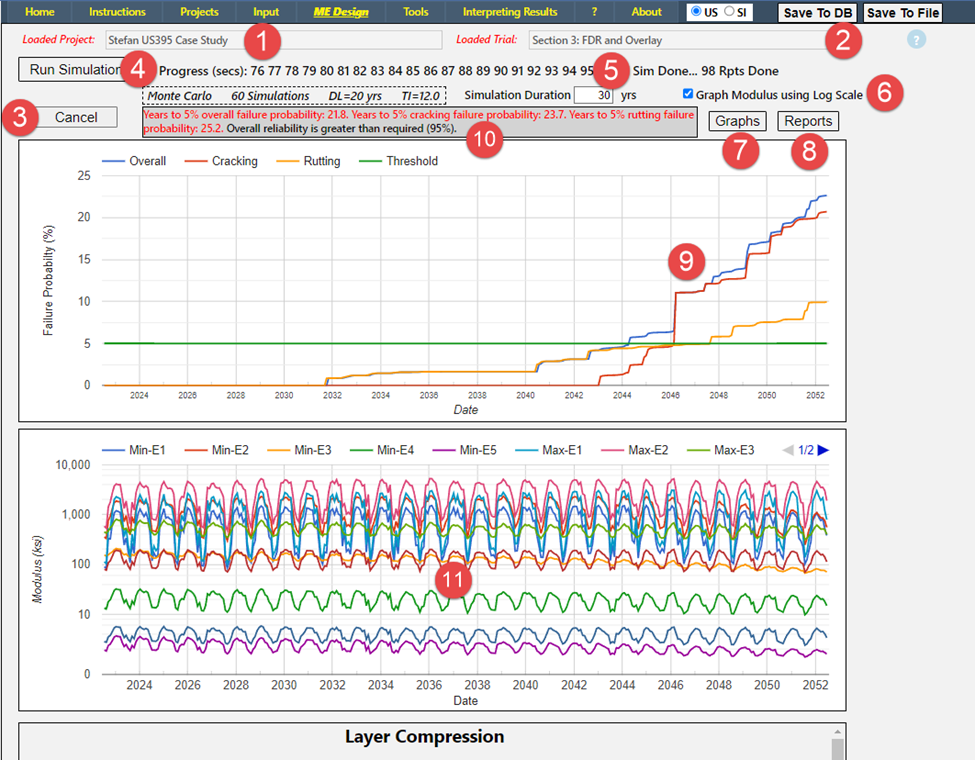
Task: Open the Interpreting Results menu
Action: point(510,12)
